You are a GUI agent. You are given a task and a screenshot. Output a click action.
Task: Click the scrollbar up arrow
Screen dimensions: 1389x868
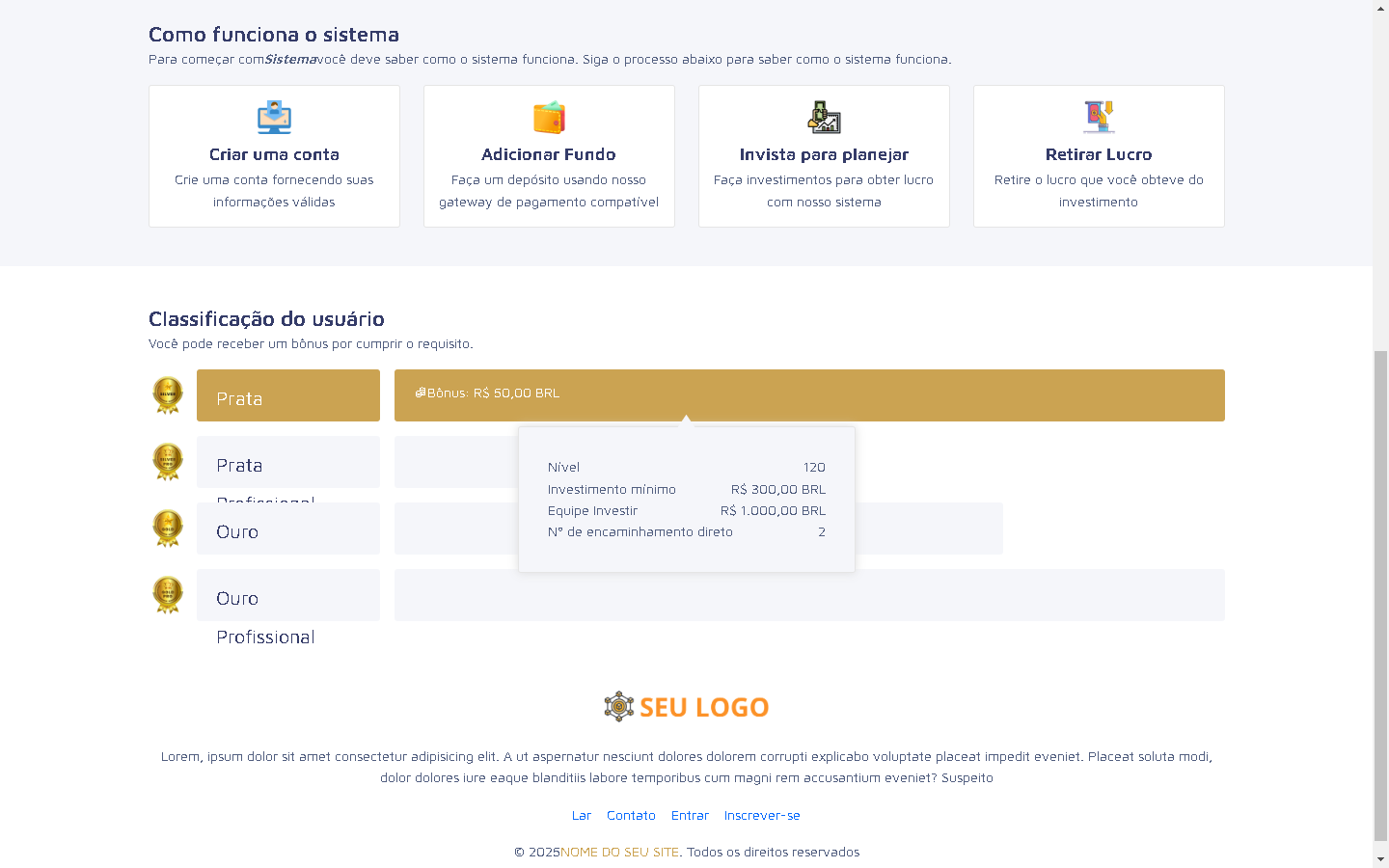(x=1380, y=8)
